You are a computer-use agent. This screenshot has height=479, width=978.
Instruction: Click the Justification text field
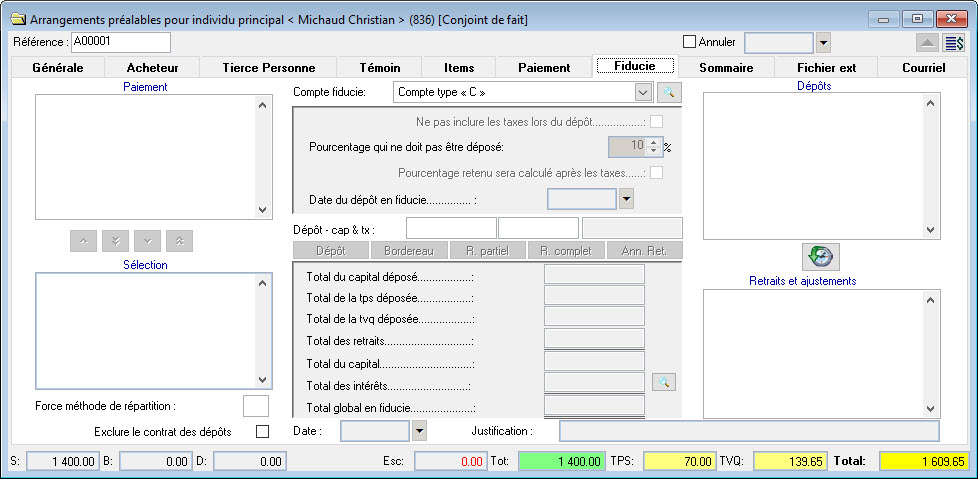(748, 431)
